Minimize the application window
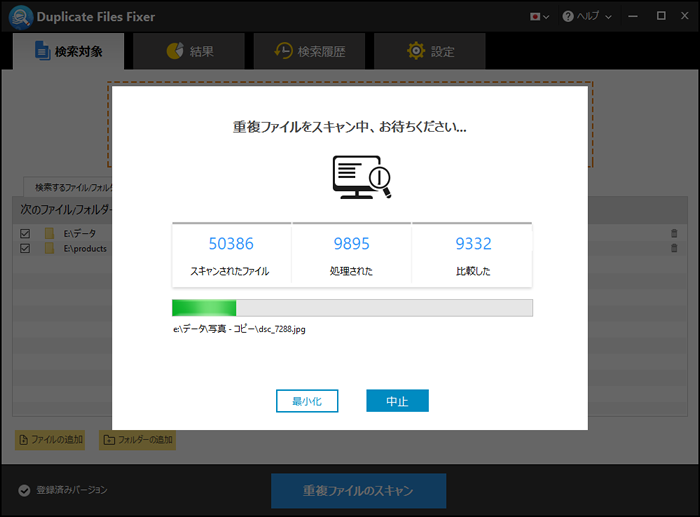The image size is (700, 517). pyautogui.click(x=633, y=17)
